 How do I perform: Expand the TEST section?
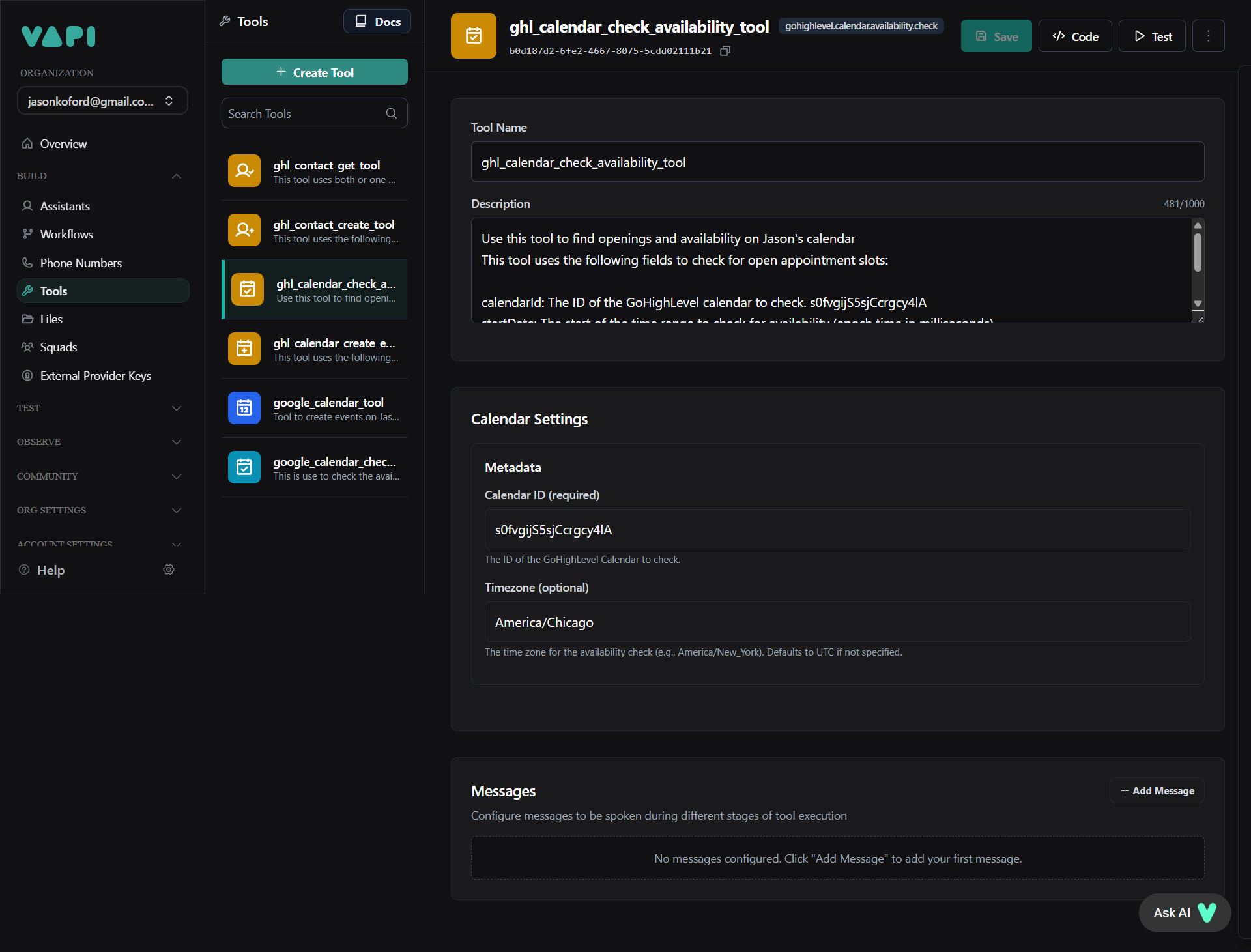click(x=176, y=408)
